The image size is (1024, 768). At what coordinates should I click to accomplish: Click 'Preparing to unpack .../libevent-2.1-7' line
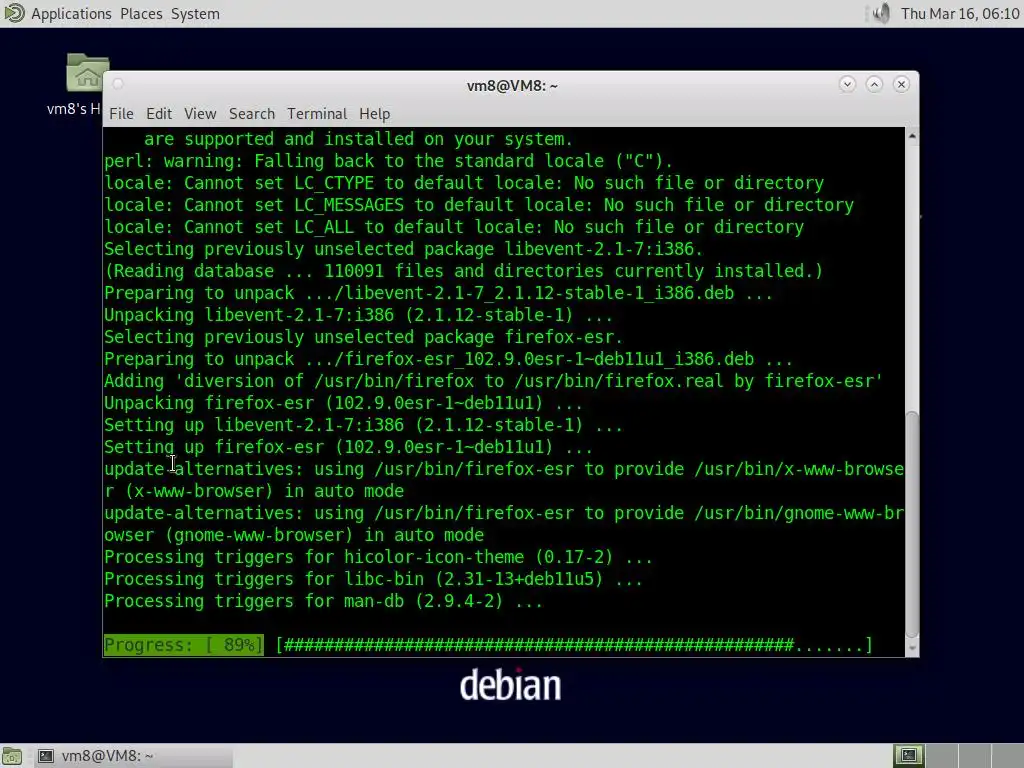pos(438,293)
